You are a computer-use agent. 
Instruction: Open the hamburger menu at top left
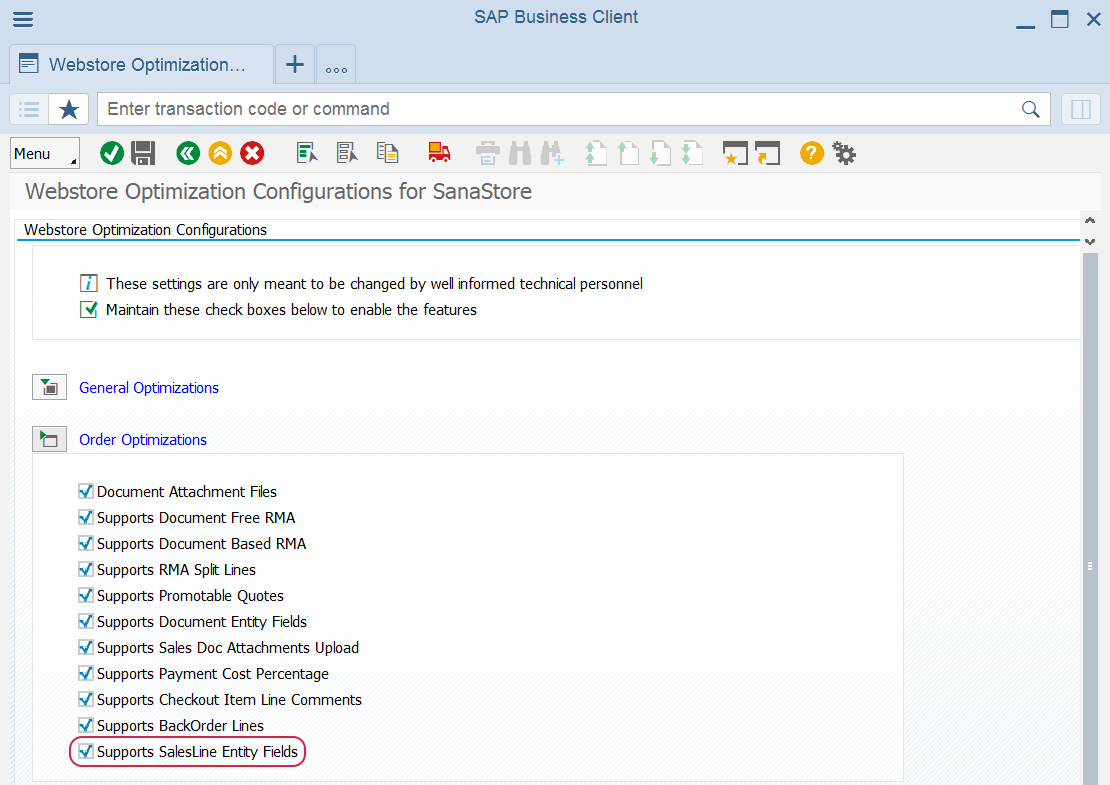point(22,19)
